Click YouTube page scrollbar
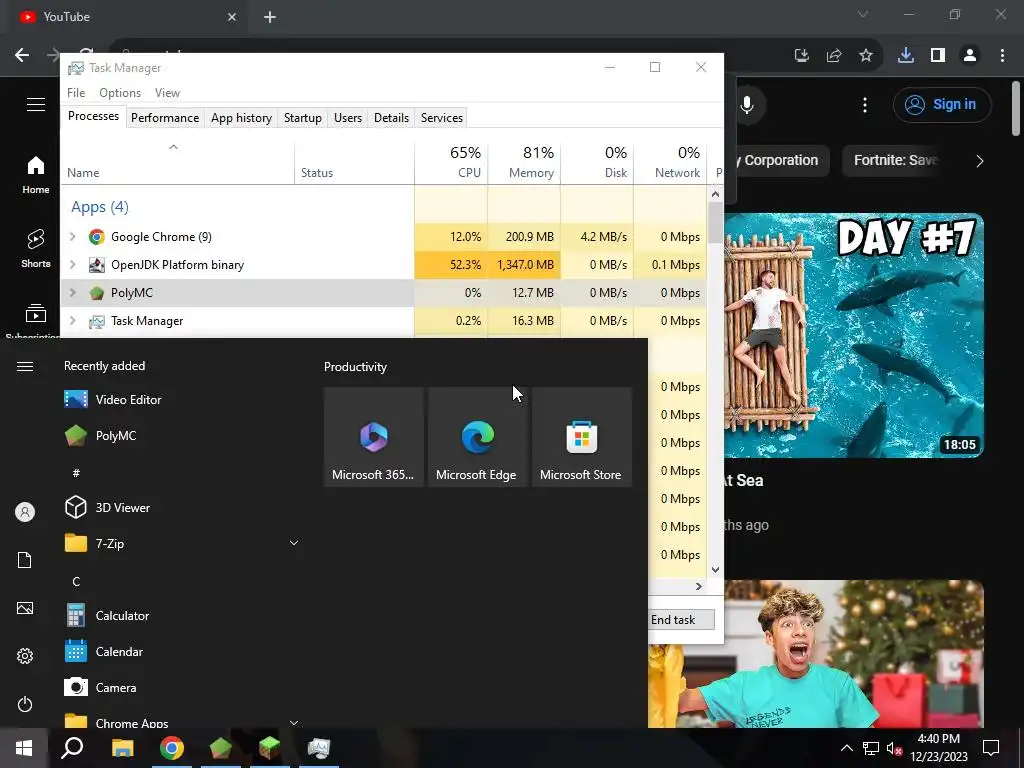The width and height of the screenshot is (1024, 768). click(1016, 108)
